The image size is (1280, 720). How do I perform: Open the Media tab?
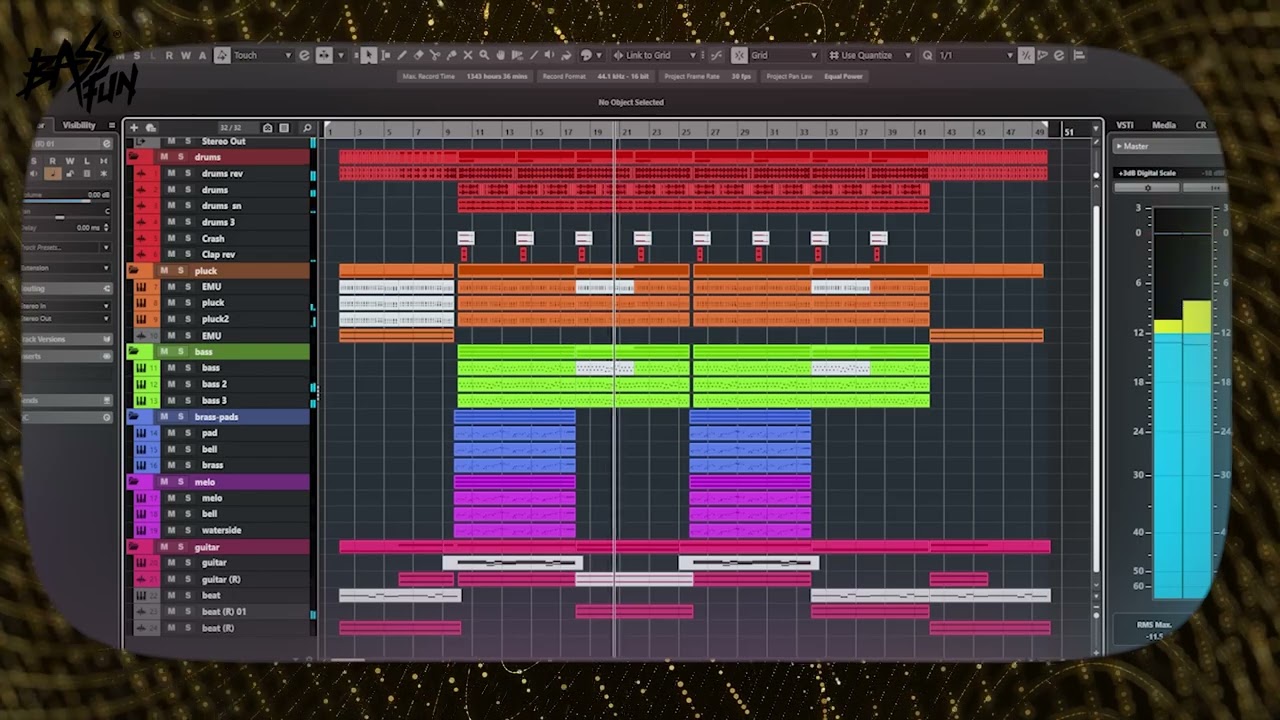coord(1164,125)
